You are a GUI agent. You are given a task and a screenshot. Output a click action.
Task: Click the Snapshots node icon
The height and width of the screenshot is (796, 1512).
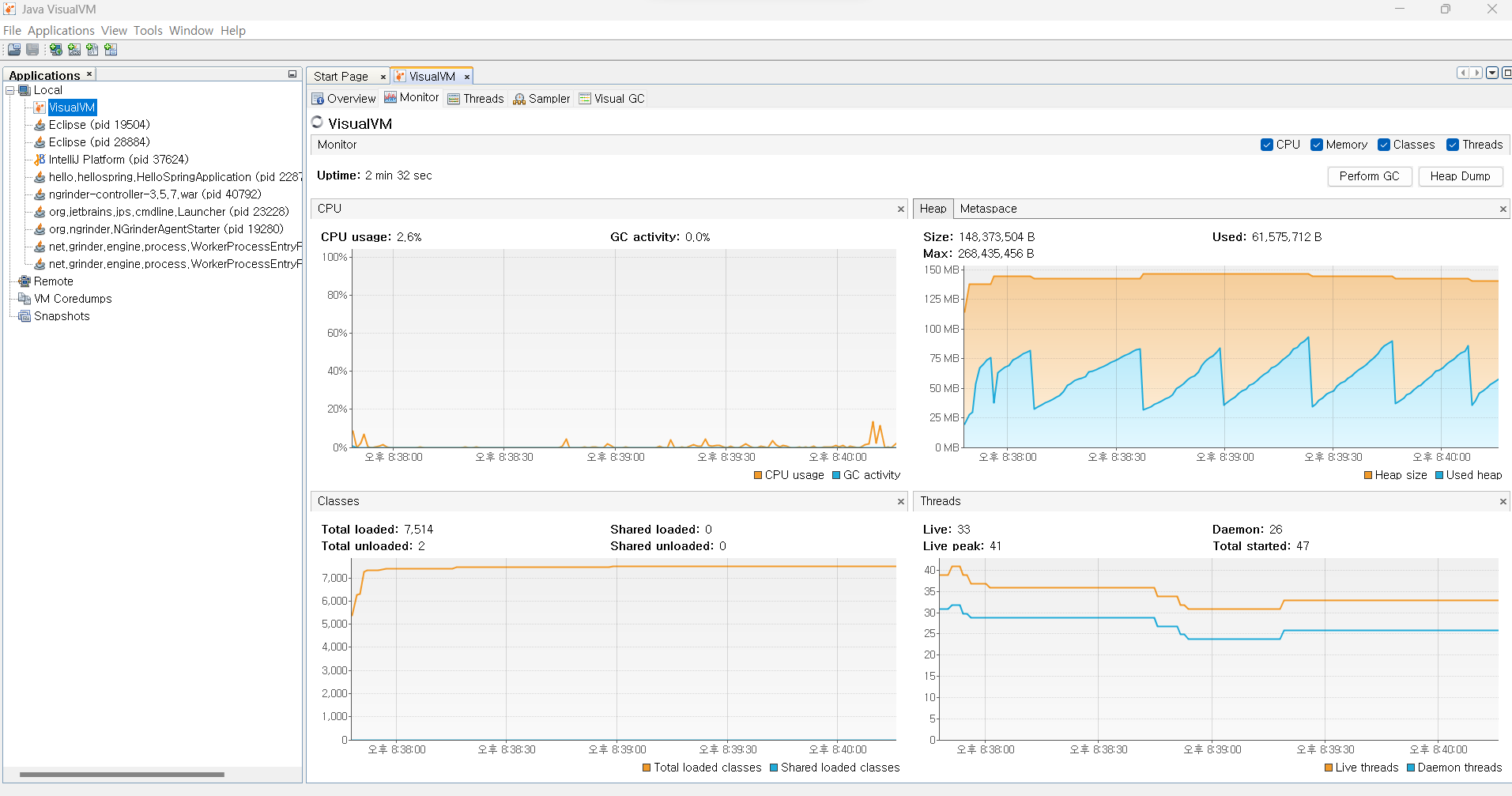coord(25,316)
